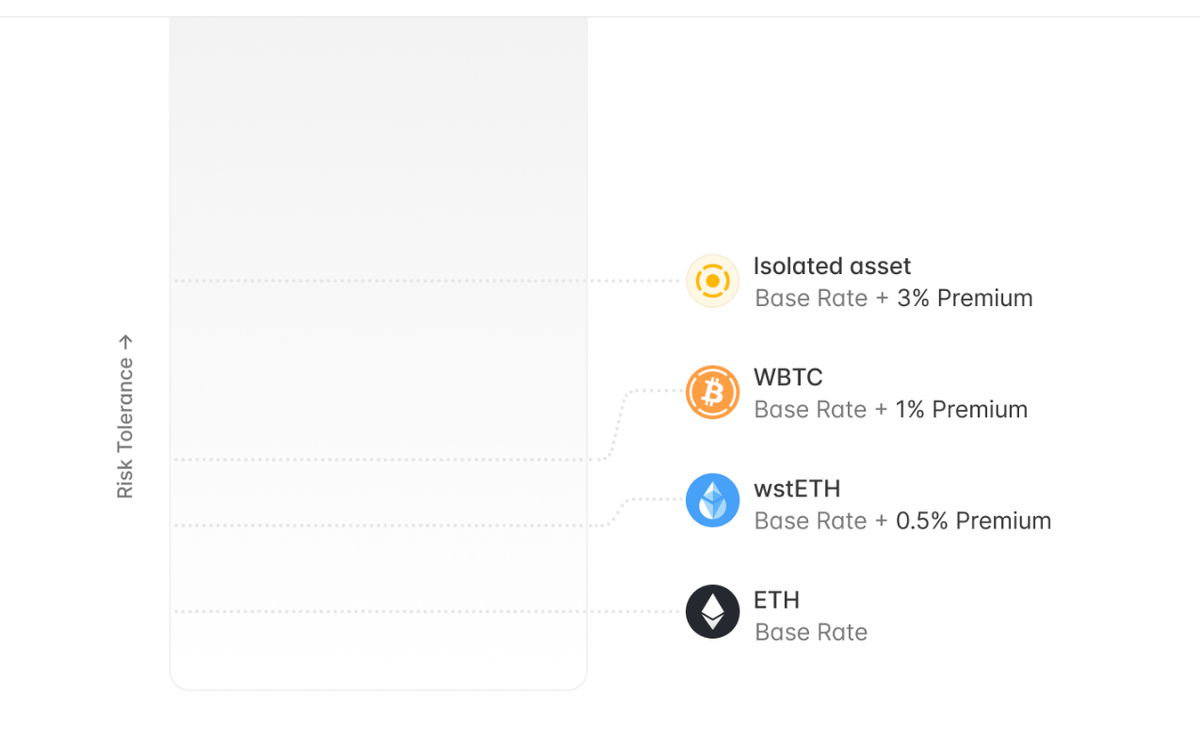Click the wstETH blue icon
Image resolution: width=1200 pixels, height=746 pixels.
pos(712,501)
